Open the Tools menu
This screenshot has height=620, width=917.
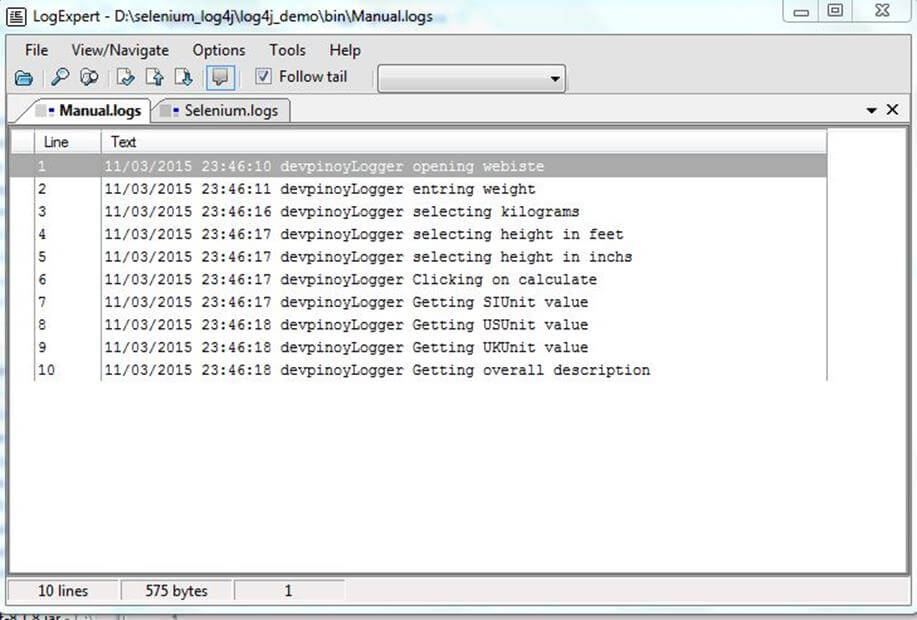[x=287, y=50]
